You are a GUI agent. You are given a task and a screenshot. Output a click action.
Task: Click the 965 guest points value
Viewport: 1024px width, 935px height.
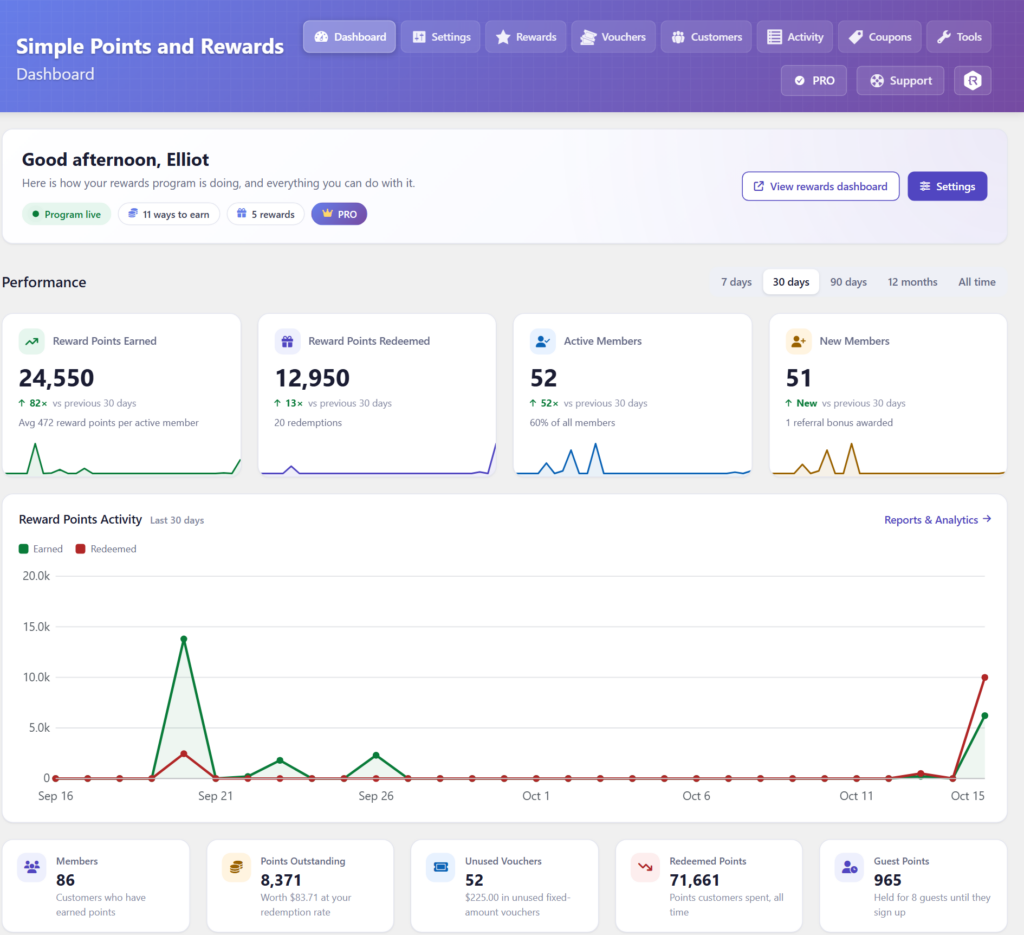tap(888, 880)
